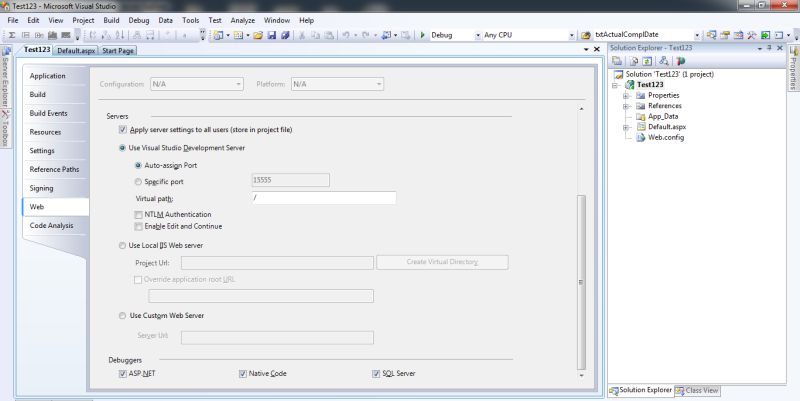Click Solution Explorer's Properties icon
The height and width of the screenshot is (401, 800).
(617, 61)
